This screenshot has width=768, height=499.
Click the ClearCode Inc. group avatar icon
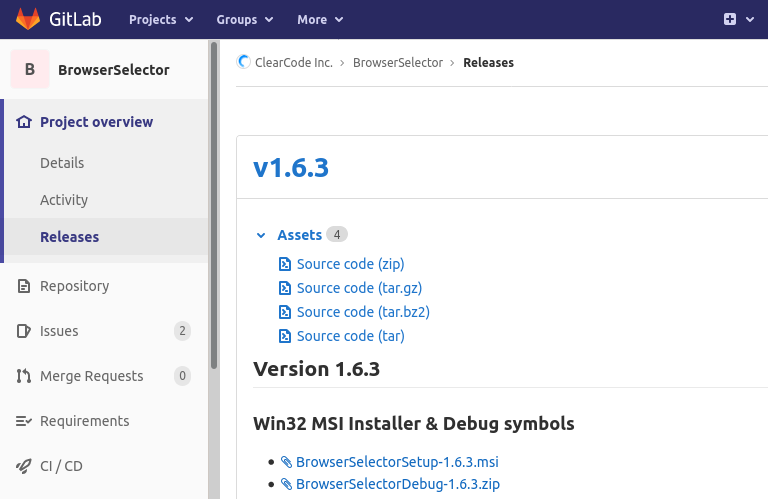coord(243,62)
